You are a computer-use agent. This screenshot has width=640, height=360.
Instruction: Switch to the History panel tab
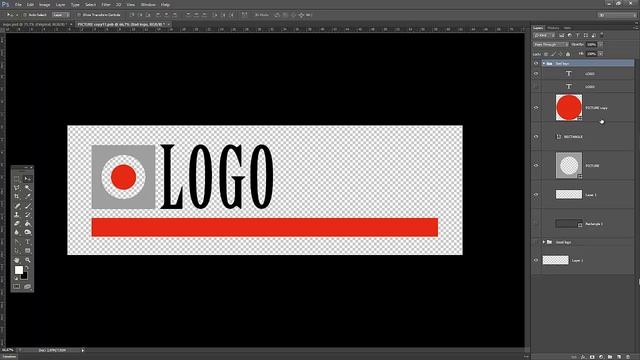553,28
